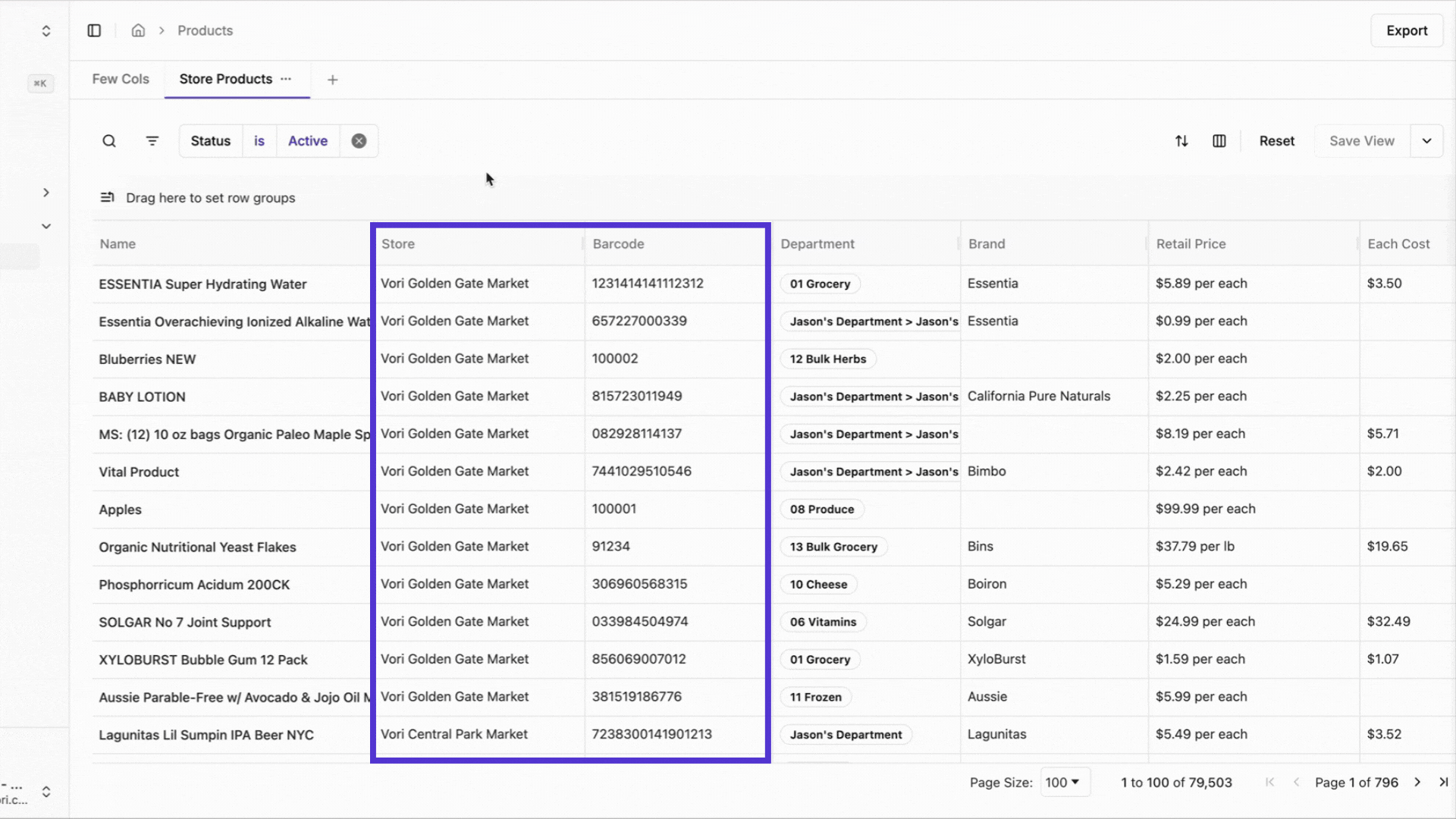Click the Export button
The height and width of the screenshot is (819, 1456).
pos(1407,30)
